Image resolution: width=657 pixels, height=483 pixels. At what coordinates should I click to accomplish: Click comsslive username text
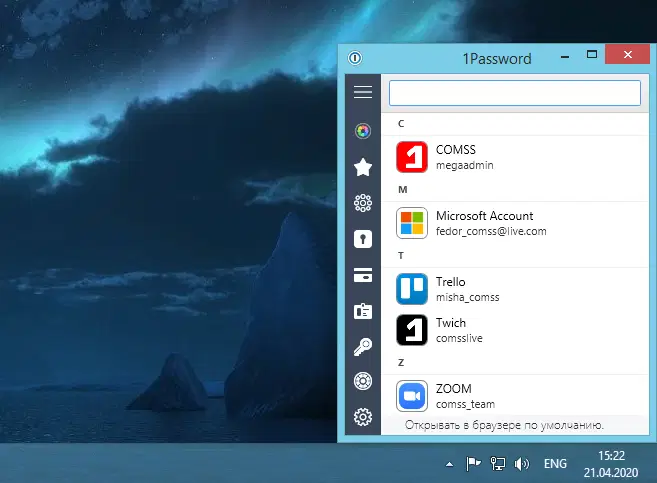click(459, 338)
